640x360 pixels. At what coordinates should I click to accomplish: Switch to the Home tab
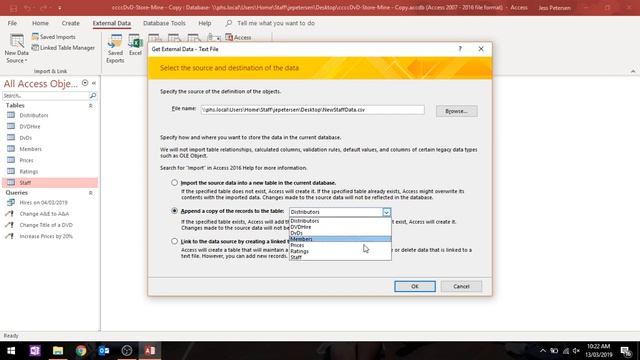40,23
